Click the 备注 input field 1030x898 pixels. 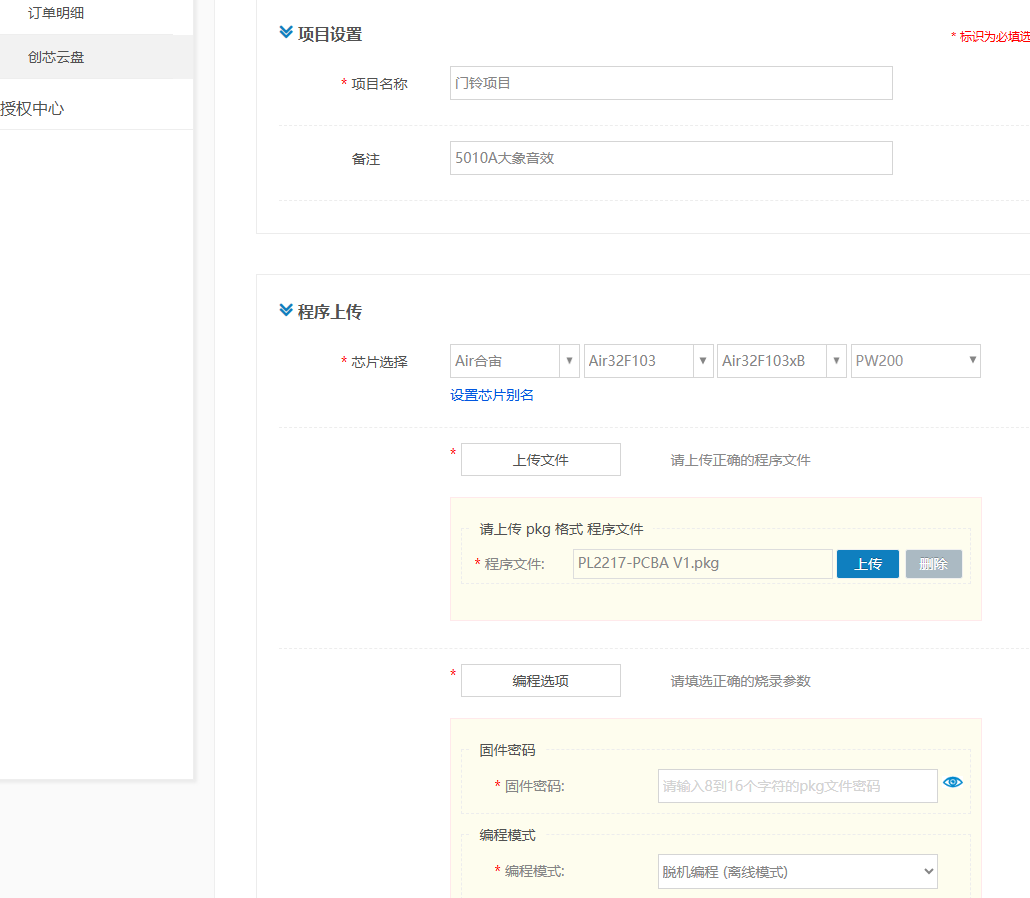[x=671, y=158]
